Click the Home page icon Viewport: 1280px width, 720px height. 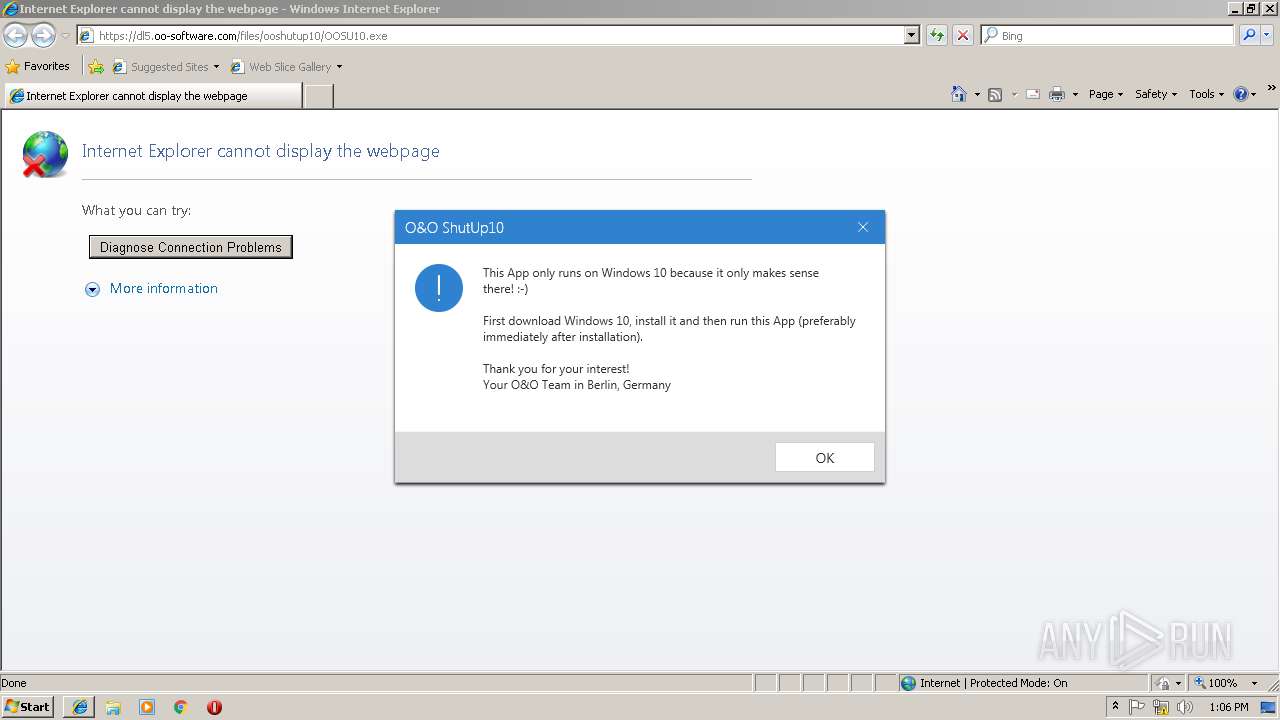click(x=958, y=94)
